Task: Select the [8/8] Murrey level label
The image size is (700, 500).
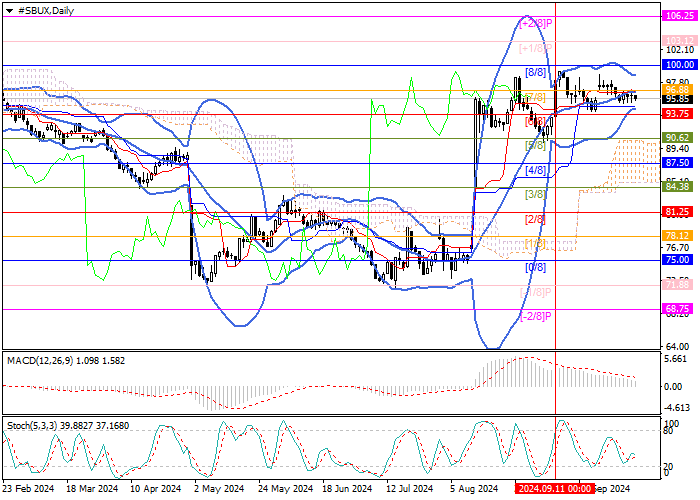Action: [x=535, y=72]
